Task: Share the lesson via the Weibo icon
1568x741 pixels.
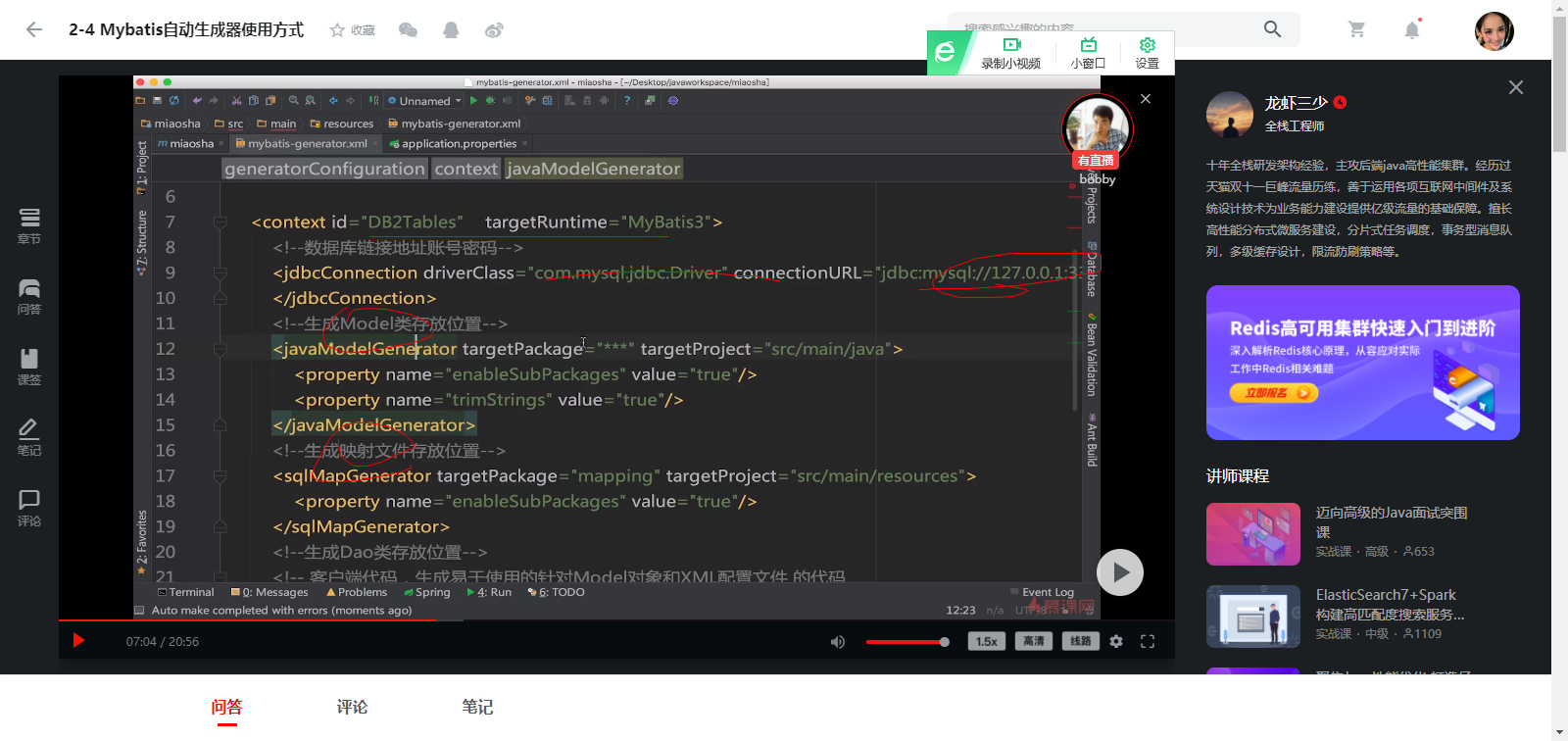Action: point(494,30)
